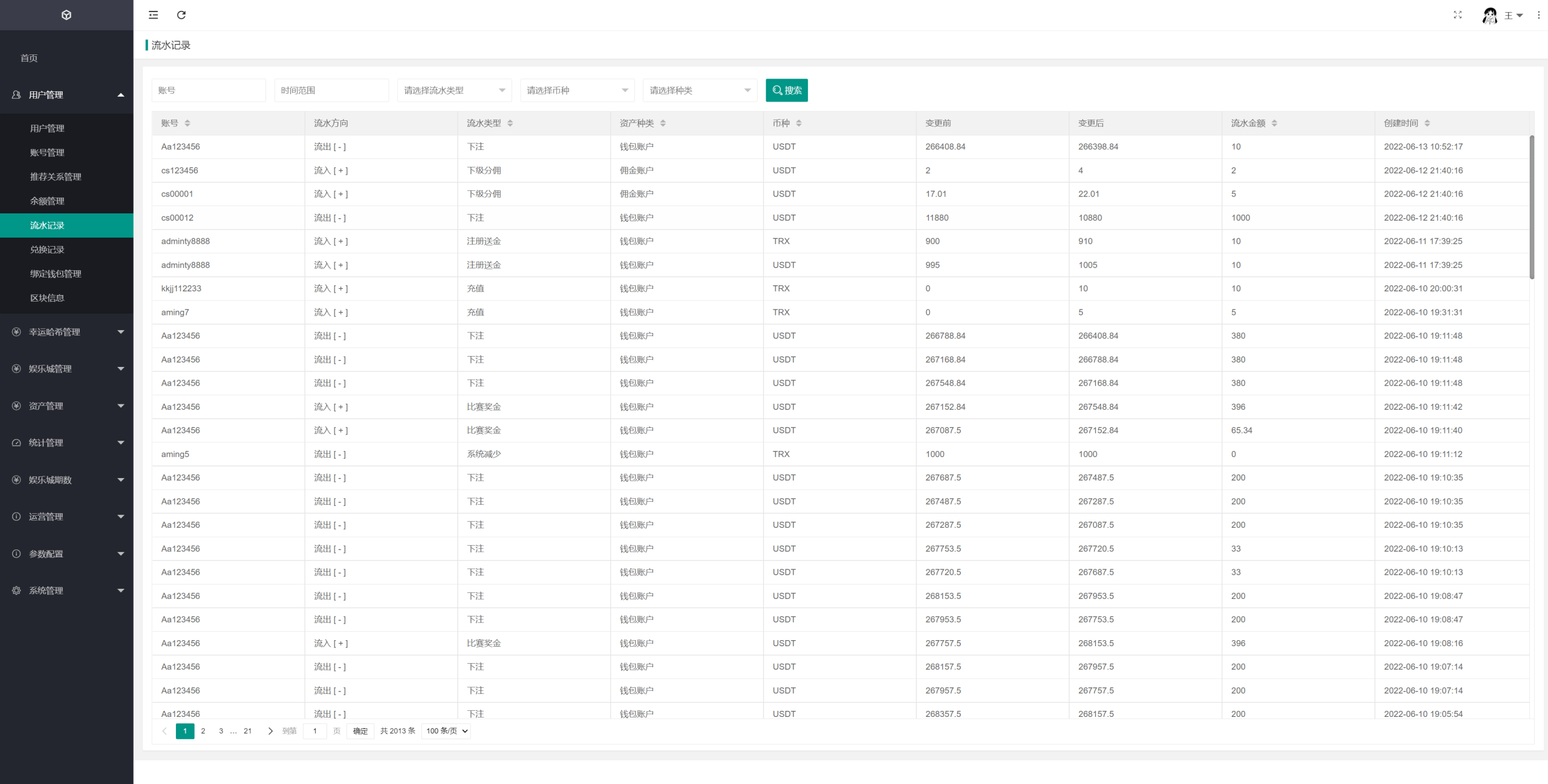This screenshot has height=784, width=1548.
Task: Click the next page arrow icon
Action: [x=270, y=731]
